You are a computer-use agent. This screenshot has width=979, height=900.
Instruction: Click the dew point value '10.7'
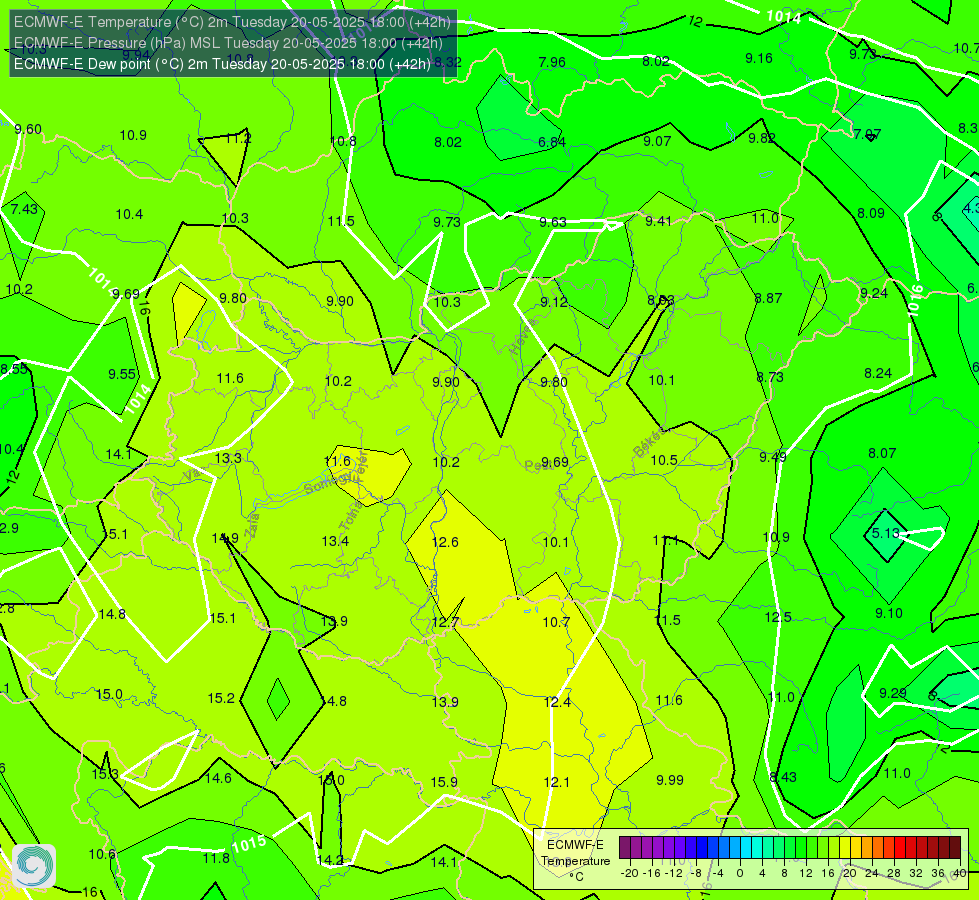[556, 622]
